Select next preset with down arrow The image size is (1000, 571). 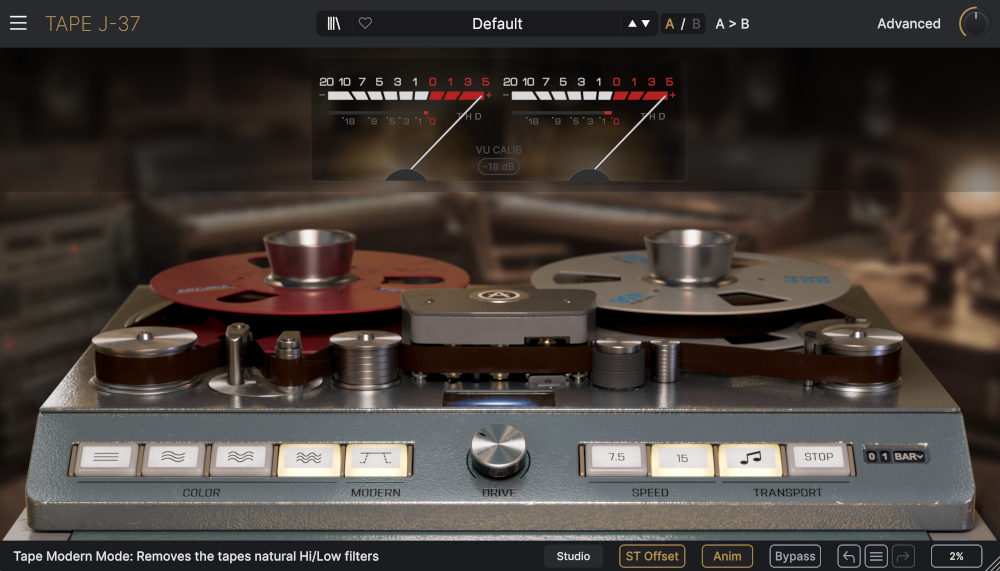point(645,24)
